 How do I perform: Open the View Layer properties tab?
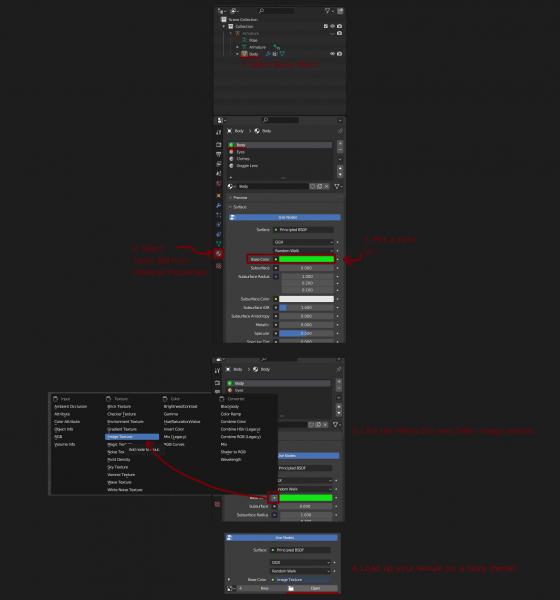tap(219, 164)
